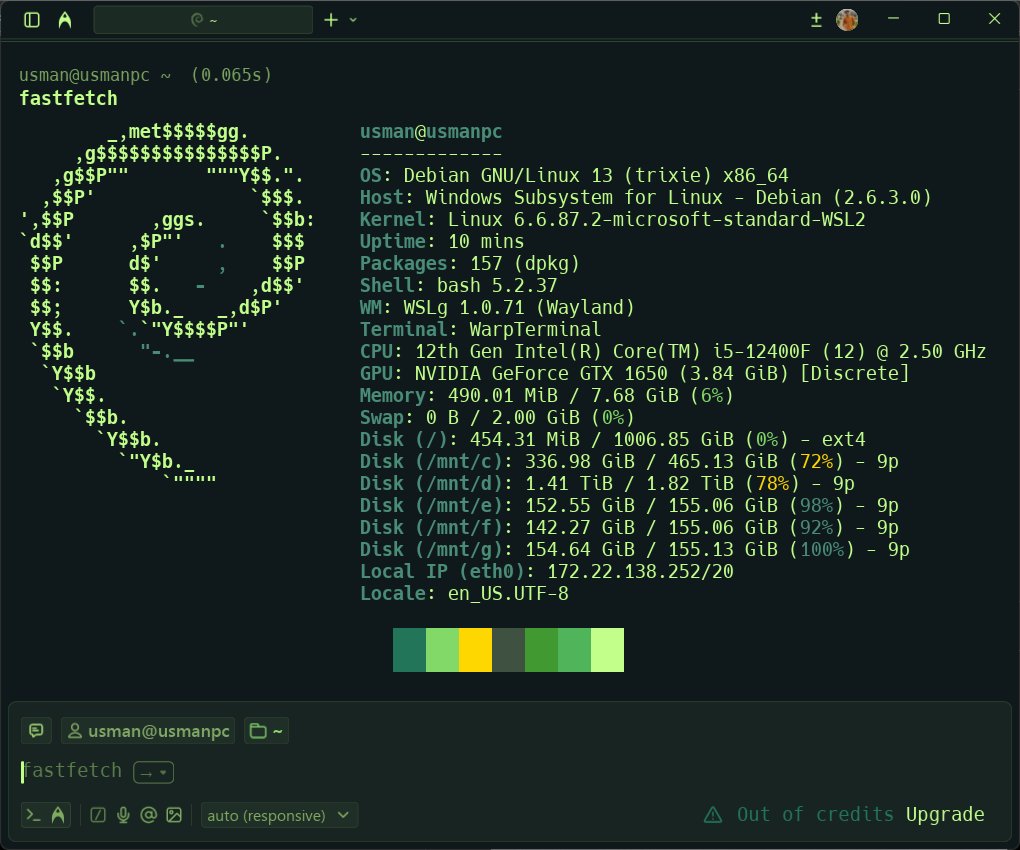Click the 'WarpTerminal' value

coord(535,329)
